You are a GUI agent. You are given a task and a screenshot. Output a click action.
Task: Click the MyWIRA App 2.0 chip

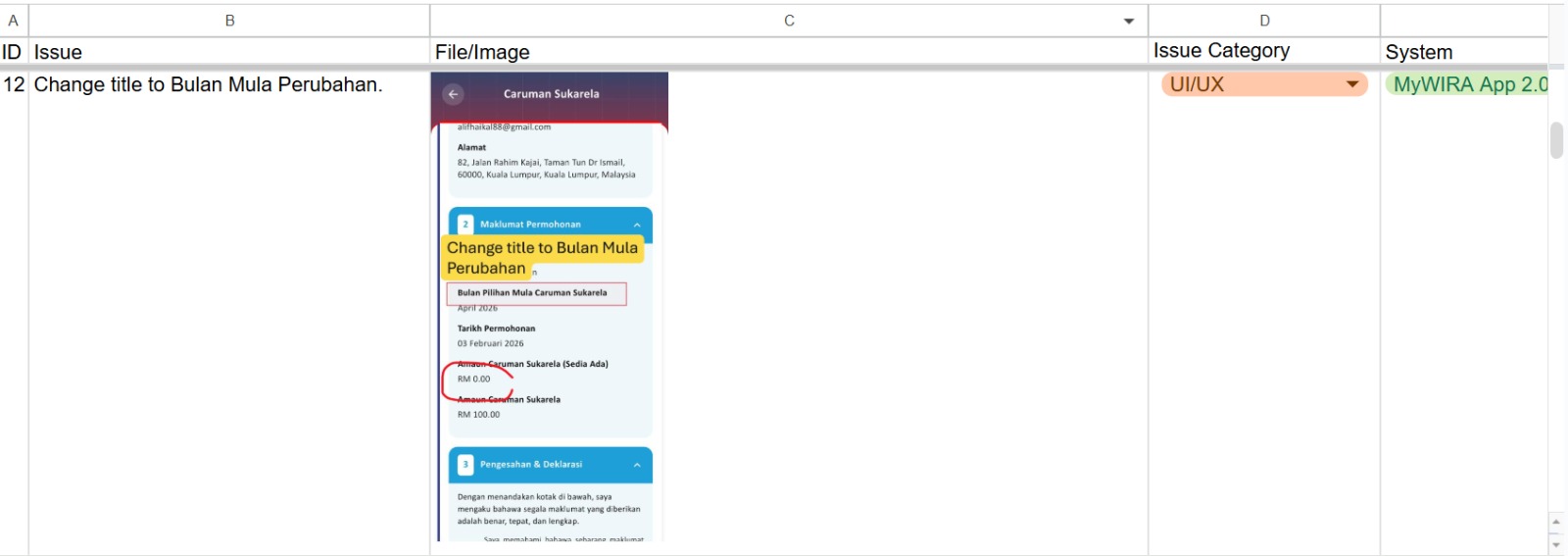pos(1468,84)
